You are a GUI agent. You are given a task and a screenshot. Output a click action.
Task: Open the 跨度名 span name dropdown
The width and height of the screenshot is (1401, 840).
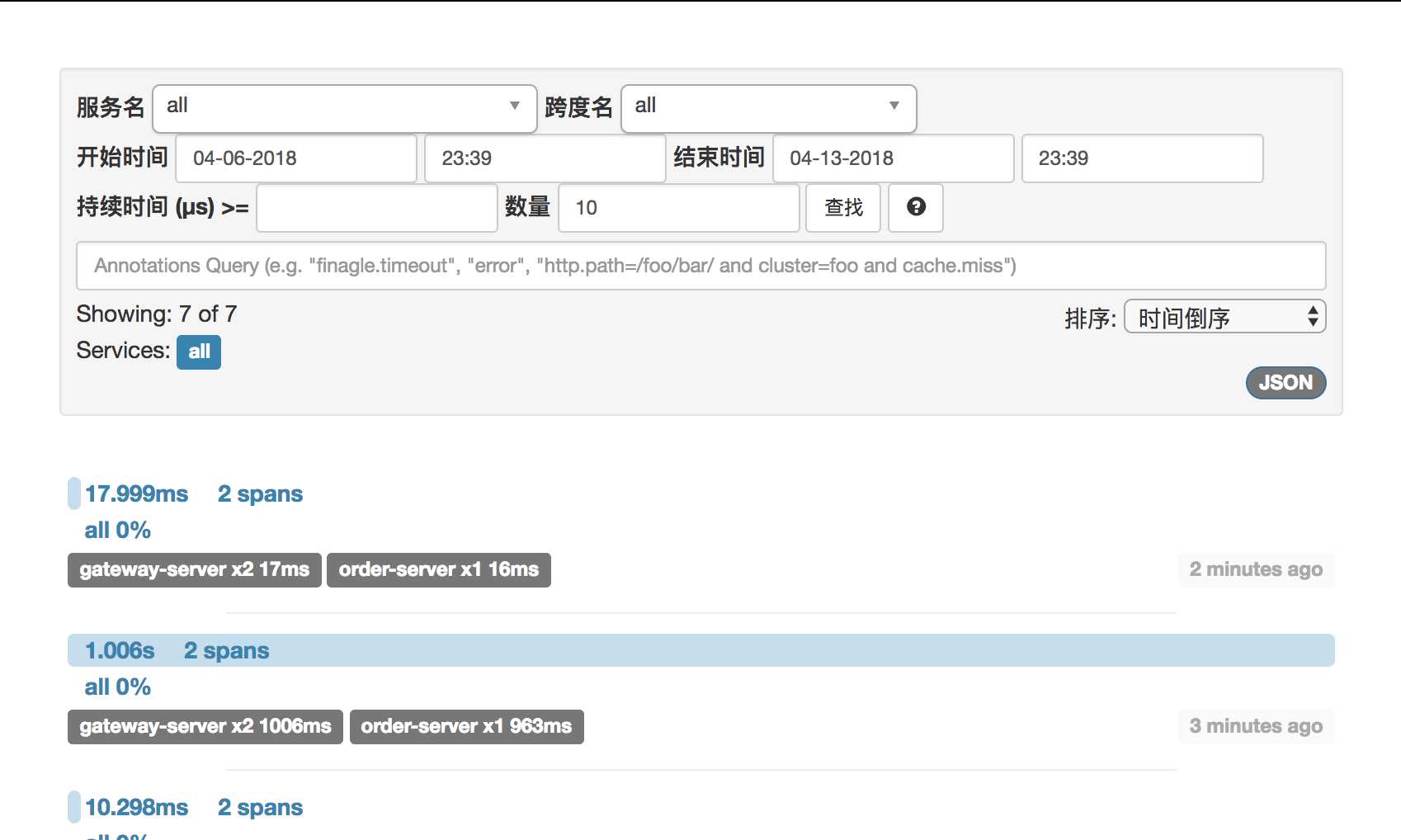(769, 108)
